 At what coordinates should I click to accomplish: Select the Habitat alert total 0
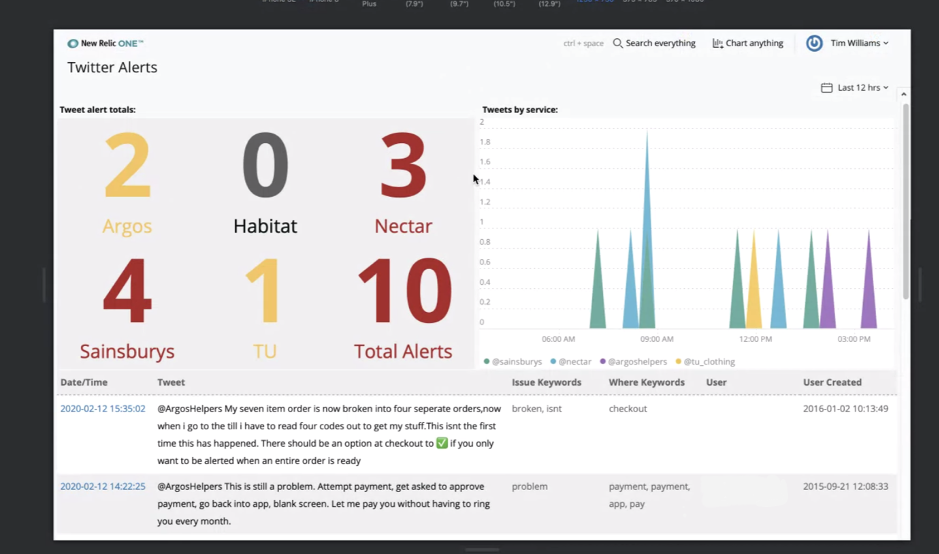(x=265, y=165)
